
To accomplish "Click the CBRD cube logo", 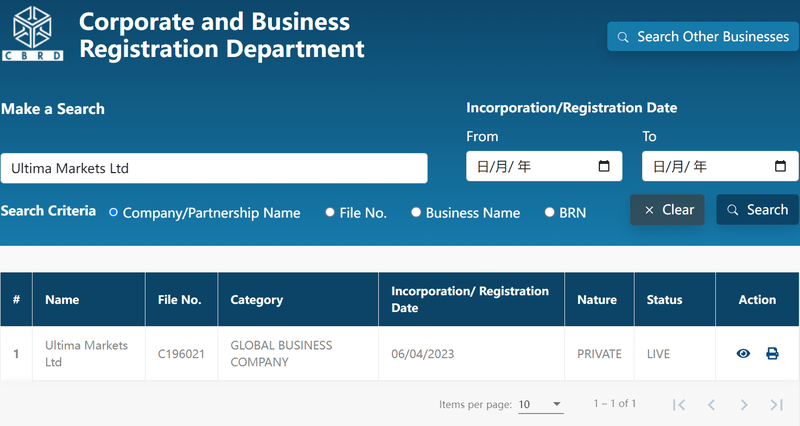I will click(x=33, y=33).
